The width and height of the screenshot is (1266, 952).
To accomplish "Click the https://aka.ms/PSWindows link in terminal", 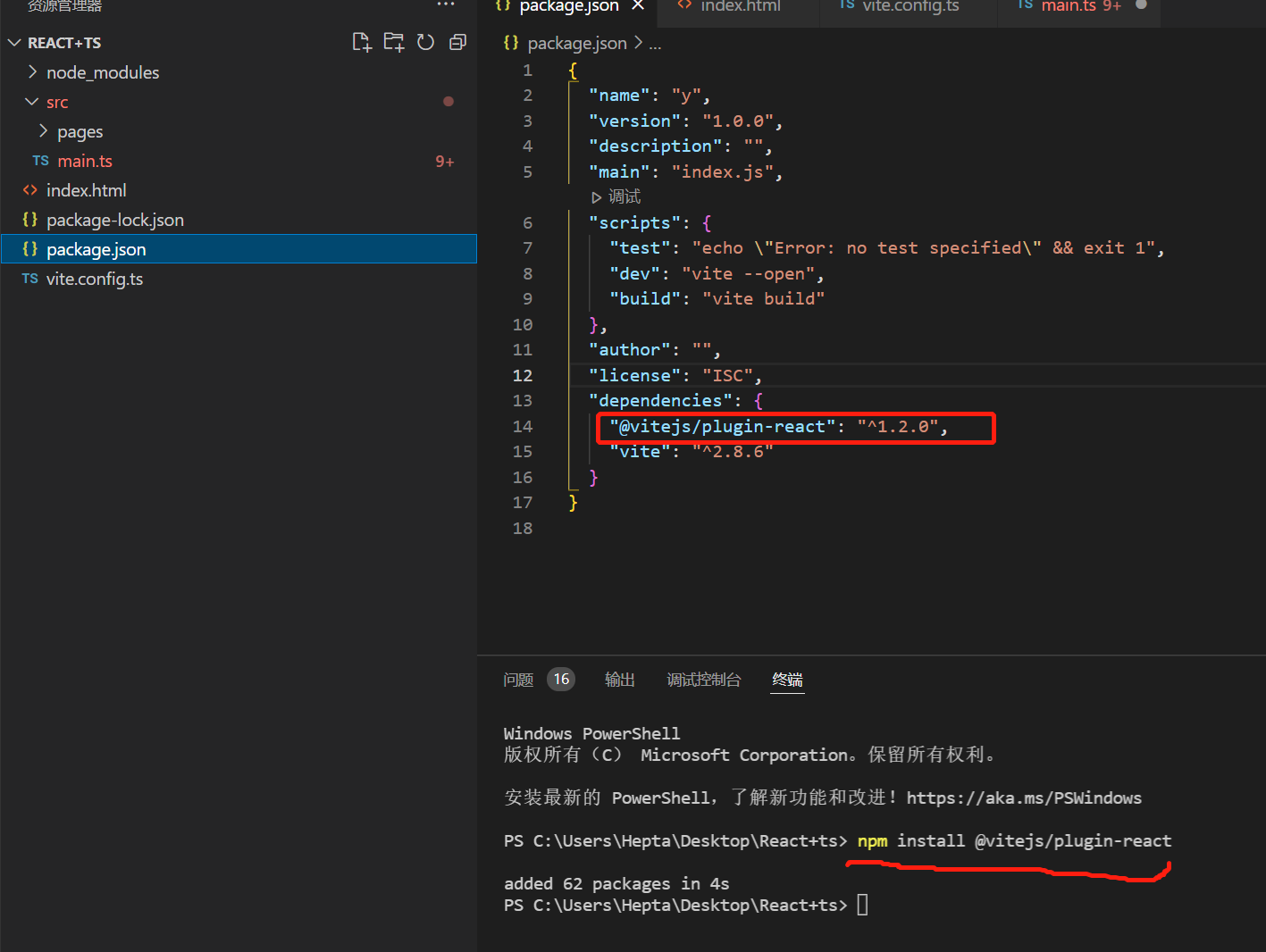I will (x=1024, y=798).
